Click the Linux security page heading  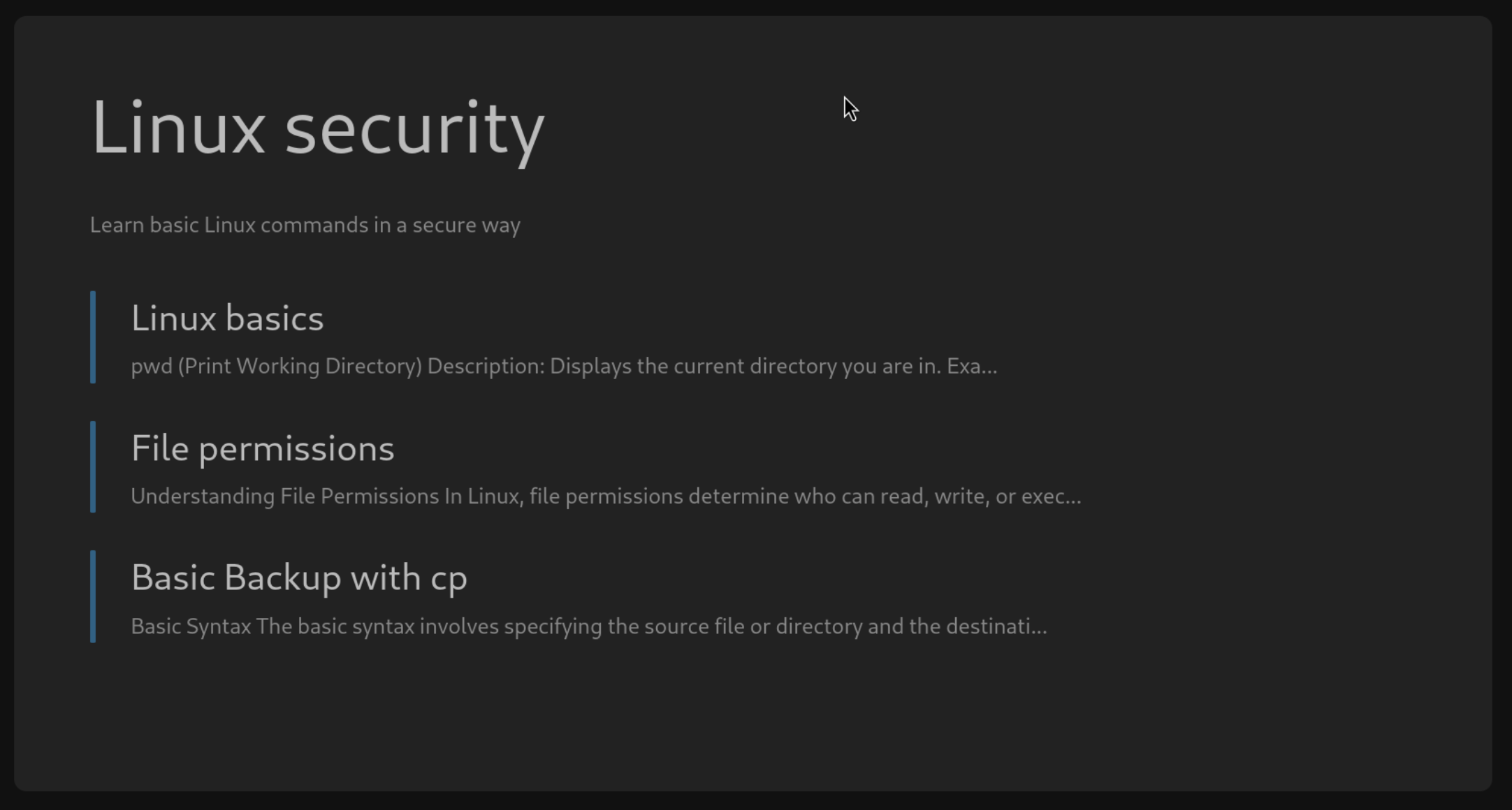coord(317,128)
